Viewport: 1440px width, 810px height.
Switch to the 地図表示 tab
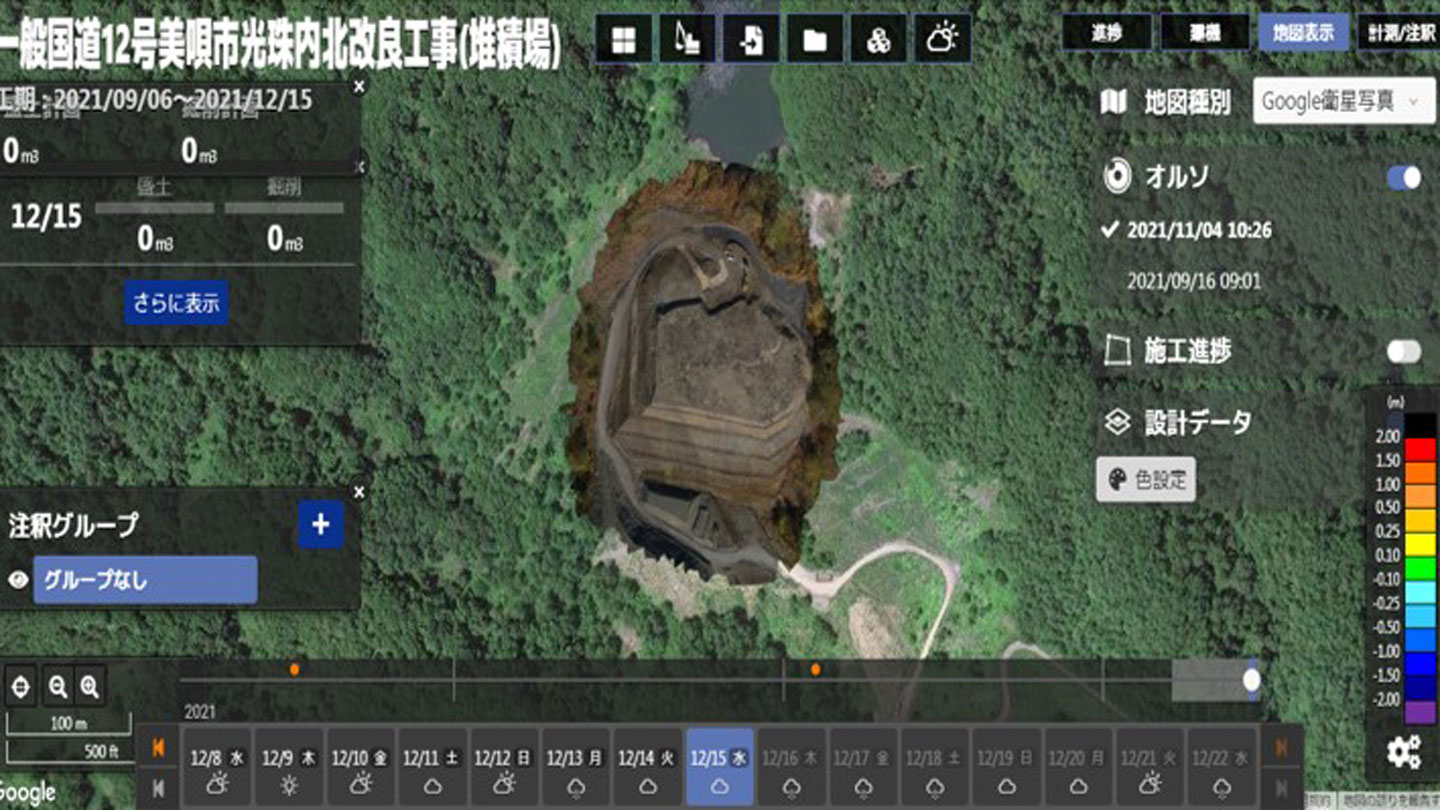click(1303, 33)
